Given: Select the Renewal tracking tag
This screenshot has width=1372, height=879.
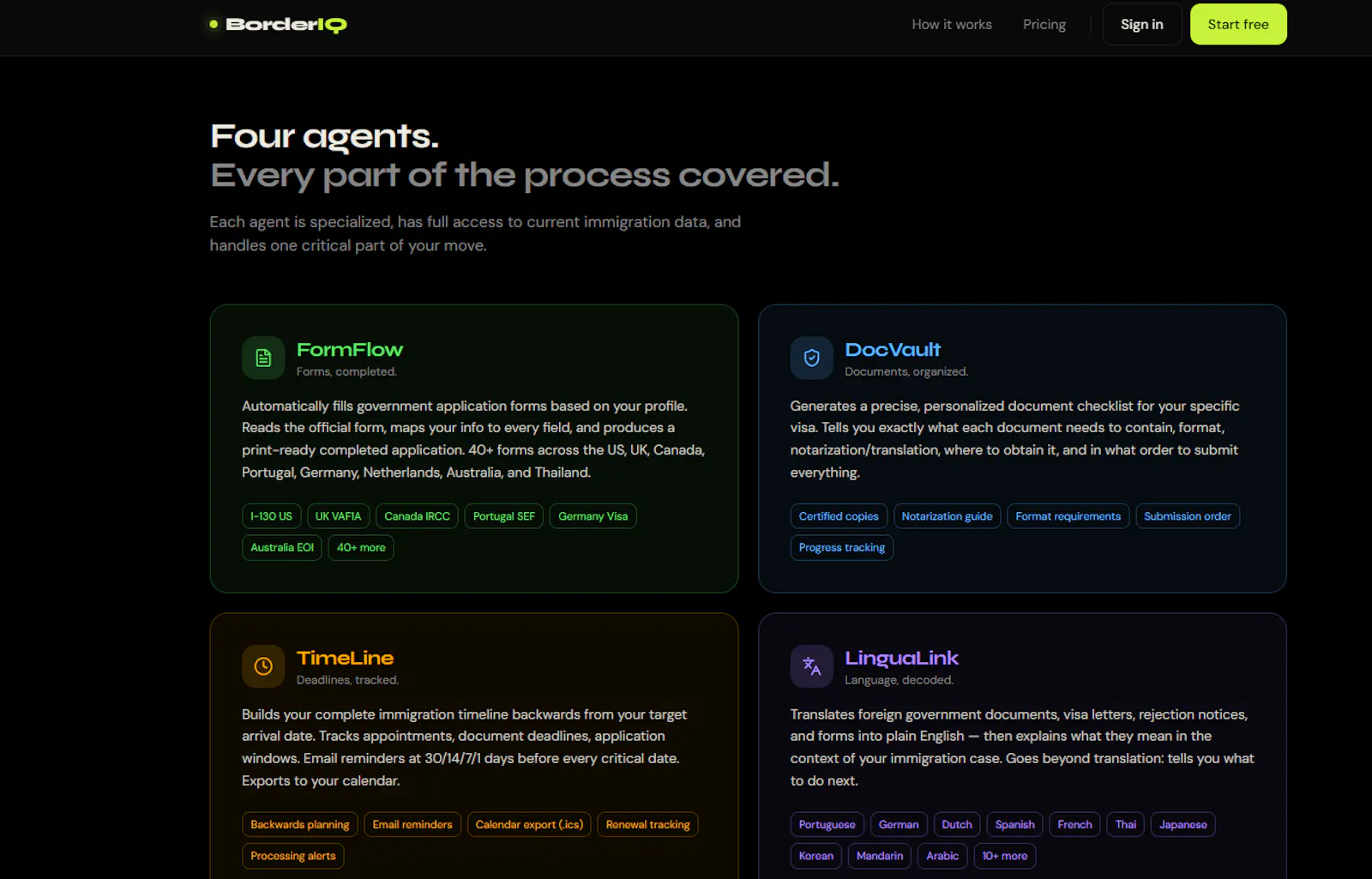Looking at the screenshot, I should tap(648, 824).
